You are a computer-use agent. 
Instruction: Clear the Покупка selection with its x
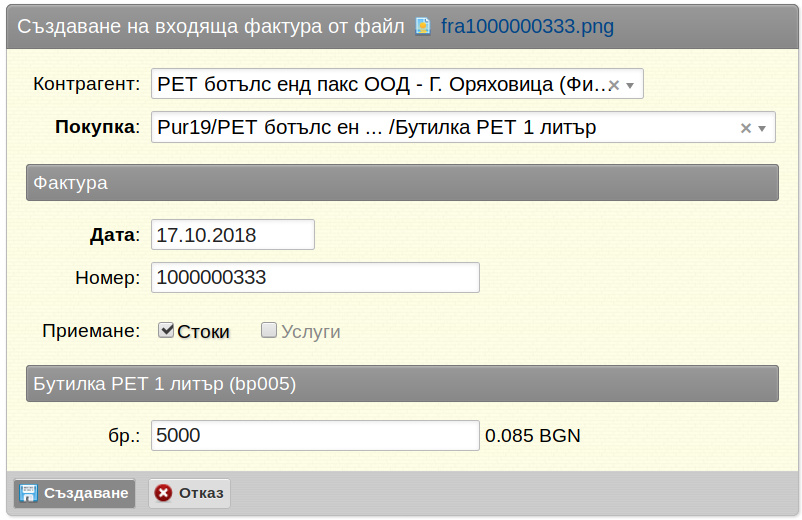tap(746, 128)
